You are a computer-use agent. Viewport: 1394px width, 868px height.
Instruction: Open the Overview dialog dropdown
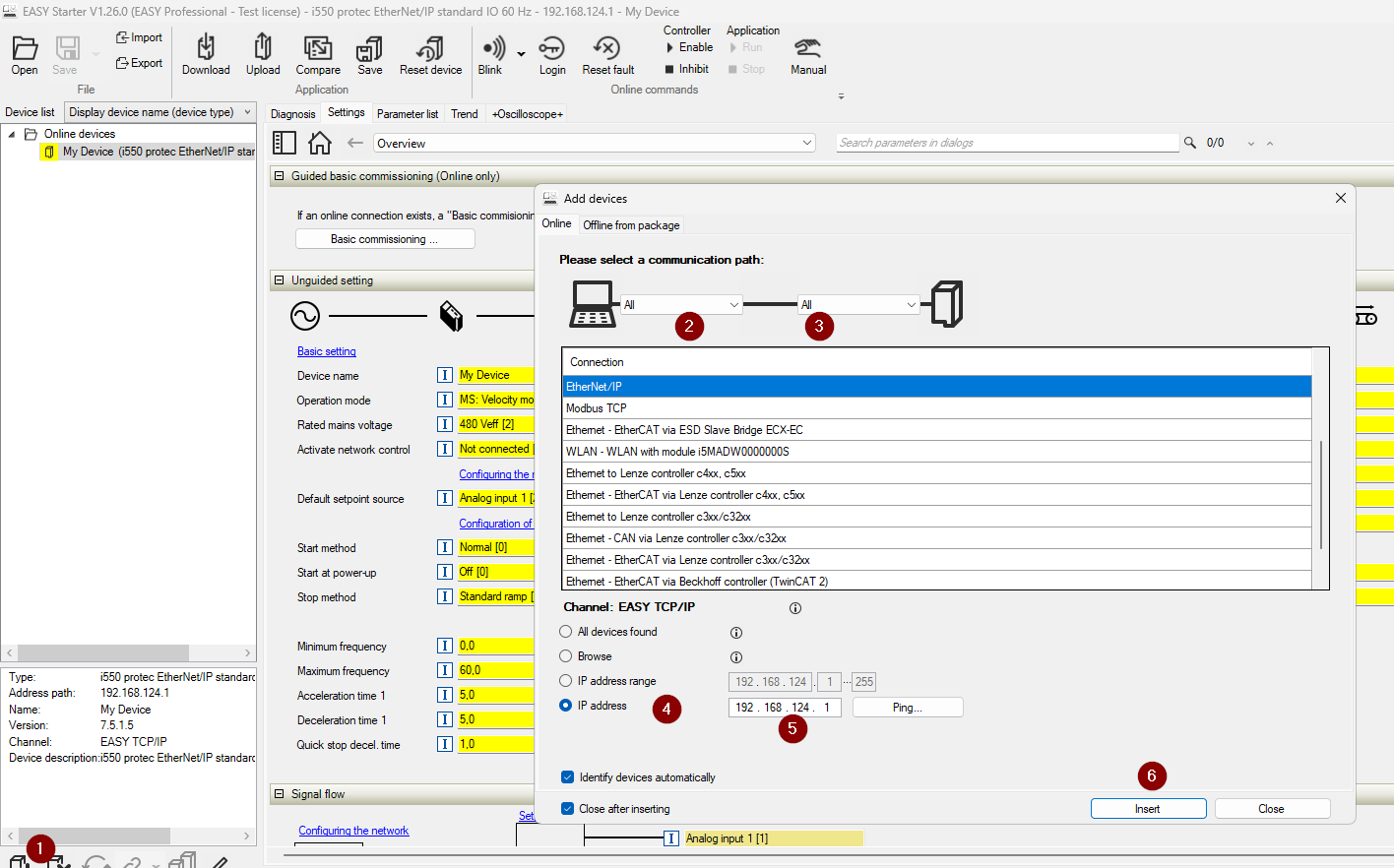click(x=596, y=144)
